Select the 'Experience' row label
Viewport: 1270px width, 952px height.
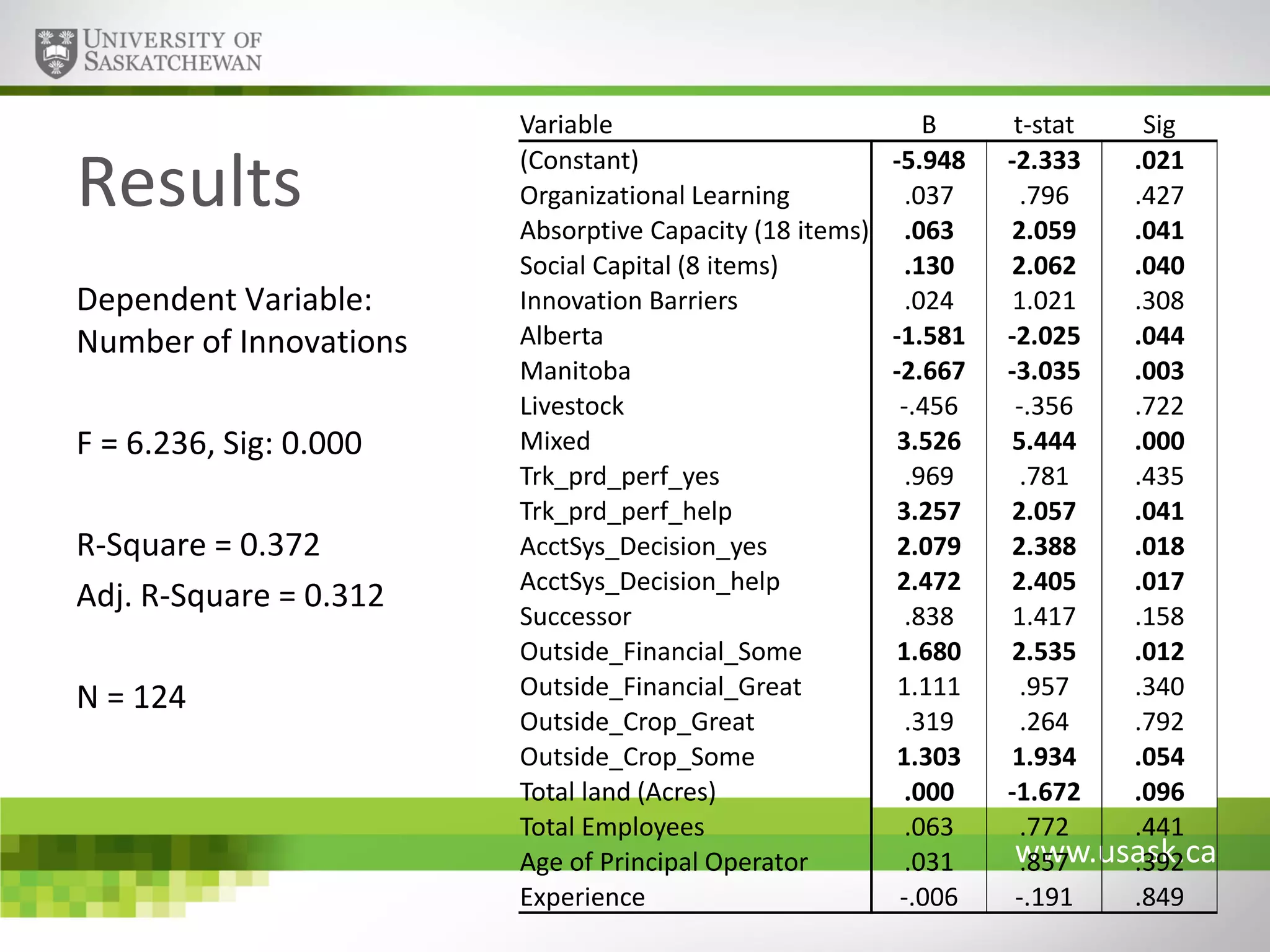582,897
